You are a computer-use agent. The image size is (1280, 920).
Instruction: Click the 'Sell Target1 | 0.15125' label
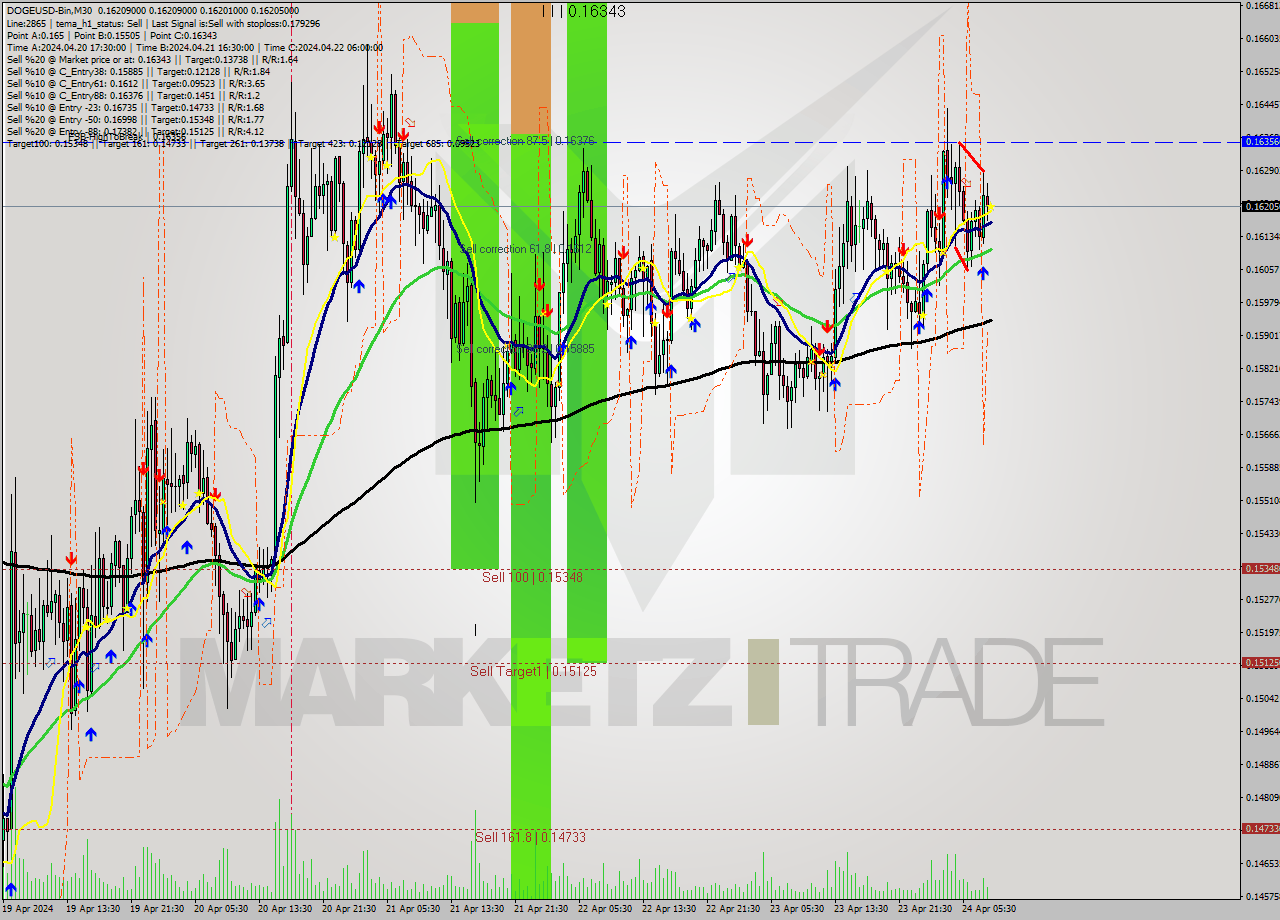tap(533, 671)
